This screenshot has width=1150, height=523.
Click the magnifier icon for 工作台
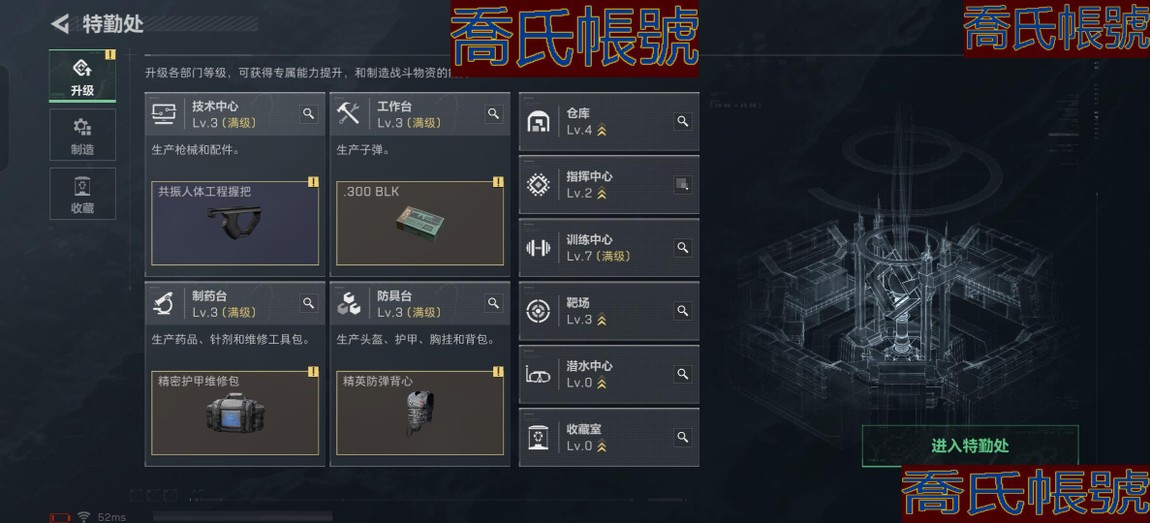pos(494,114)
